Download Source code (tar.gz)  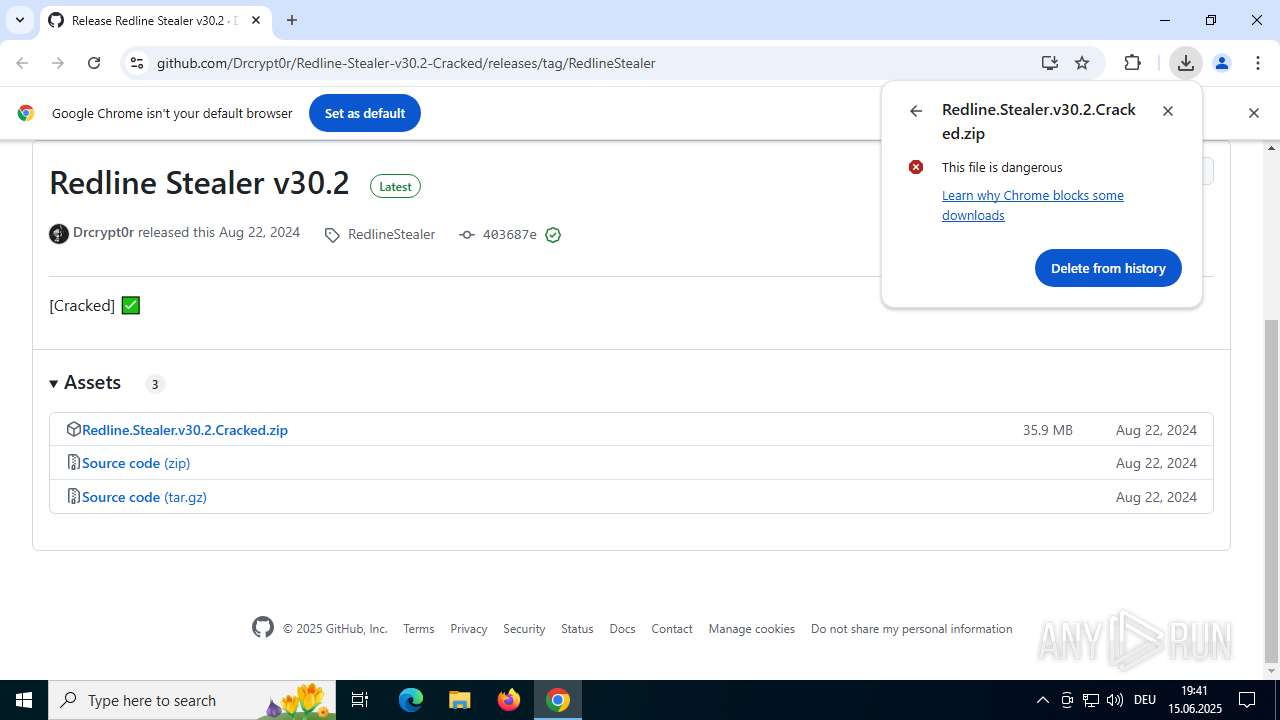point(144,497)
